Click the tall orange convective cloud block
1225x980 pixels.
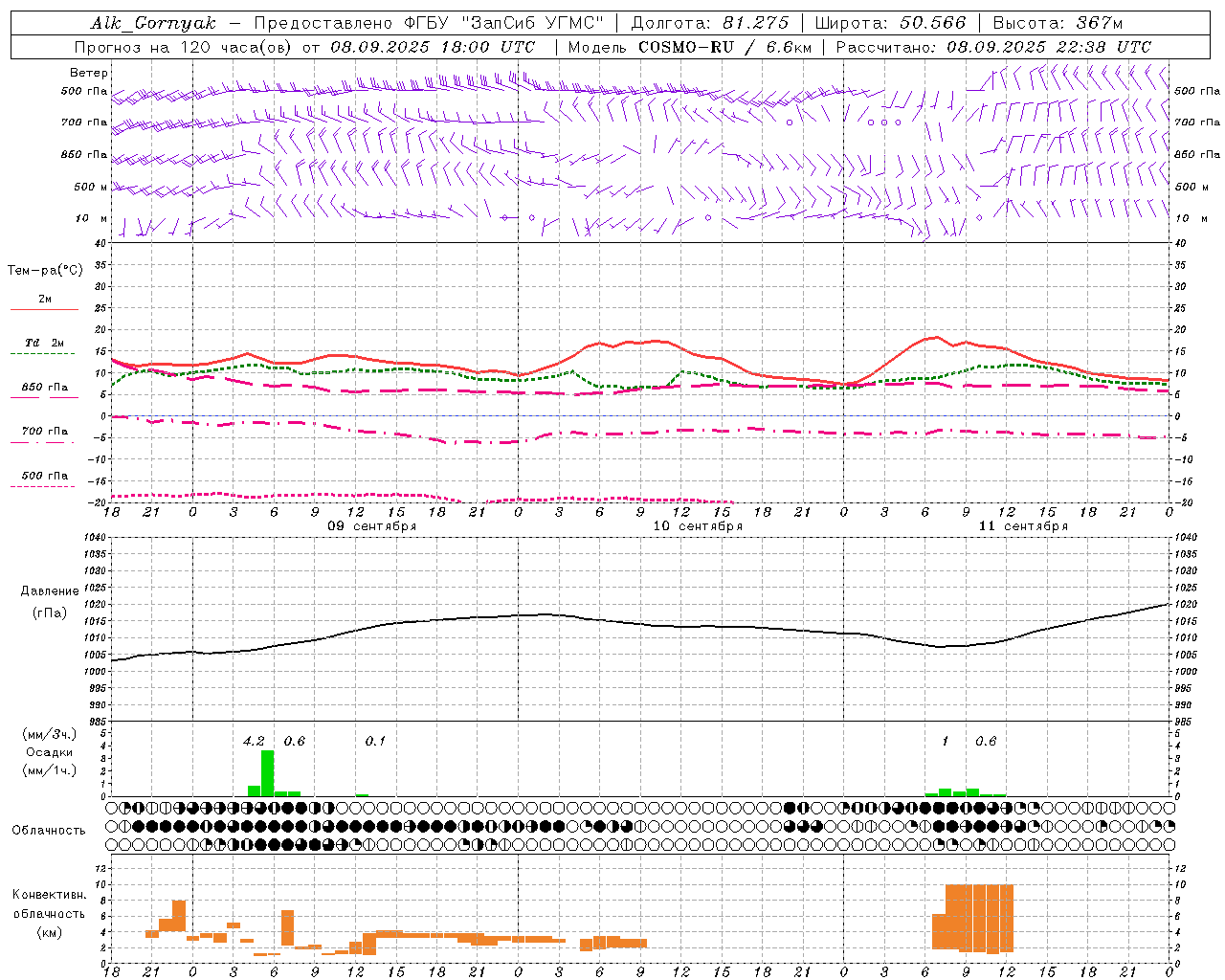pos(979,918)
